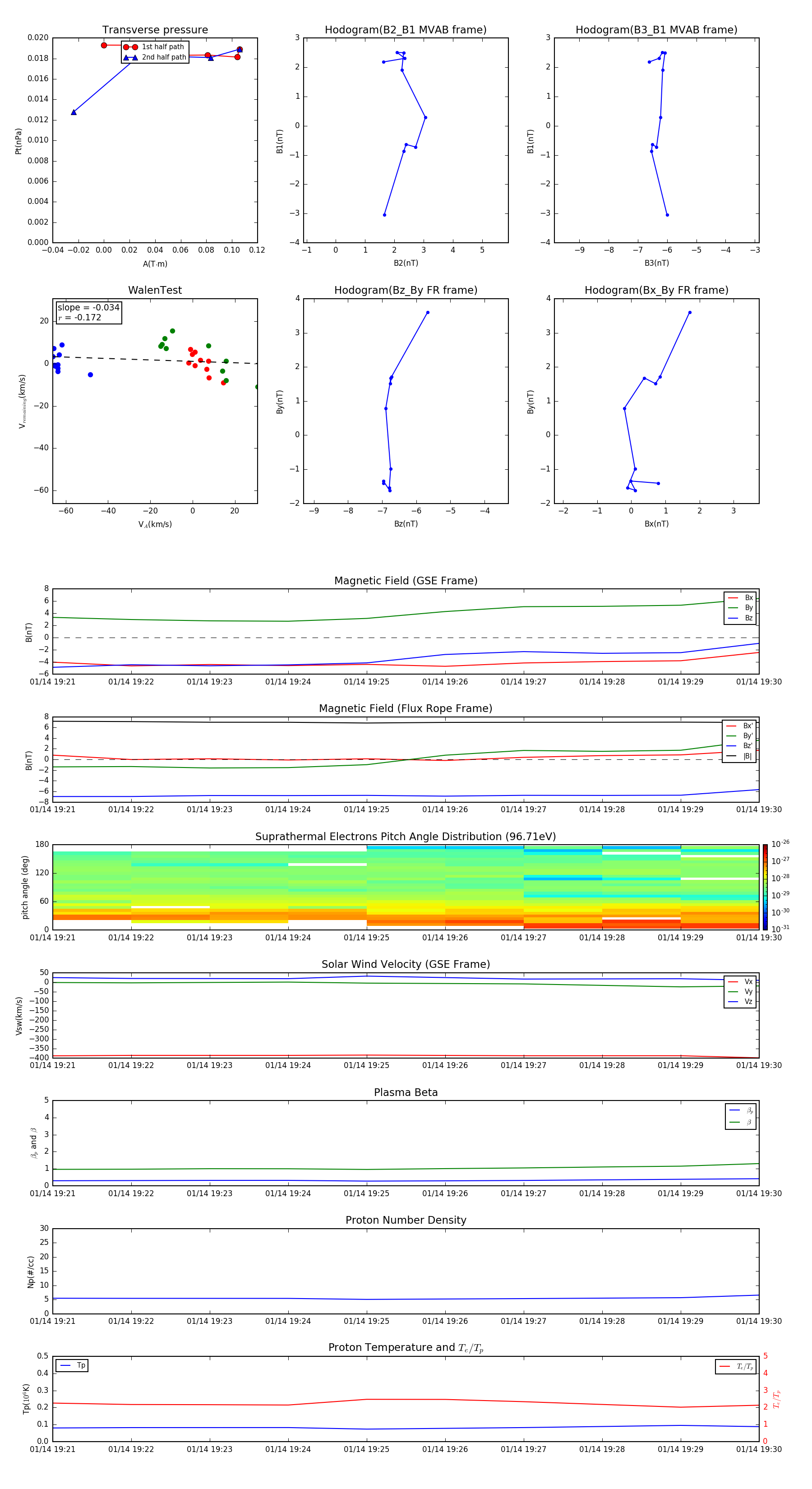Screen dimensions: 812x1489
Task: Select Vx entry in solar wind legend
Action: 740,982
